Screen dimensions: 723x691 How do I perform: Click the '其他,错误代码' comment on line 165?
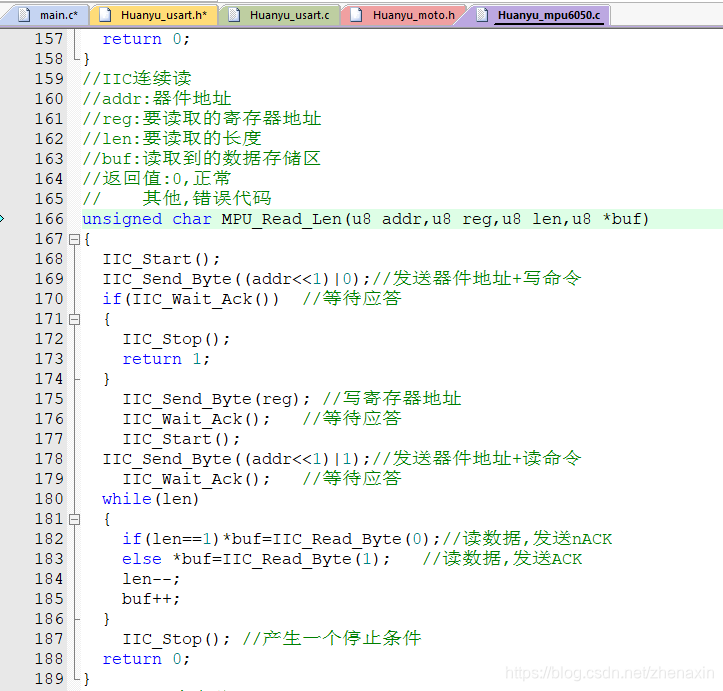pos(207,199)
